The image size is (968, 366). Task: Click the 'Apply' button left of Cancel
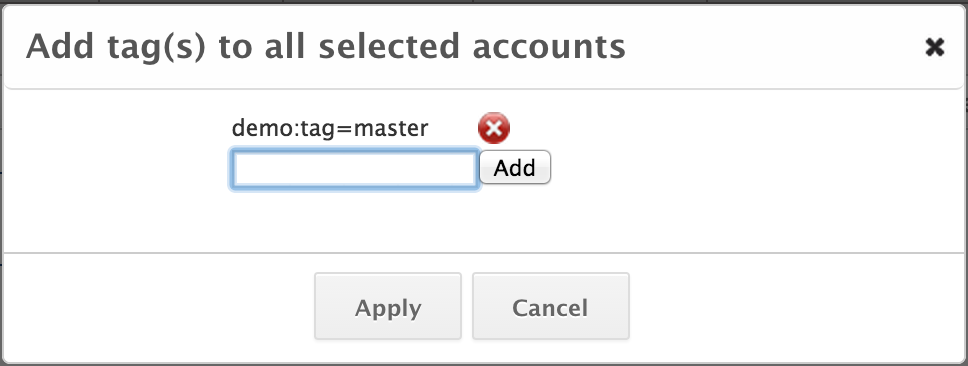(x=388, y=306)
